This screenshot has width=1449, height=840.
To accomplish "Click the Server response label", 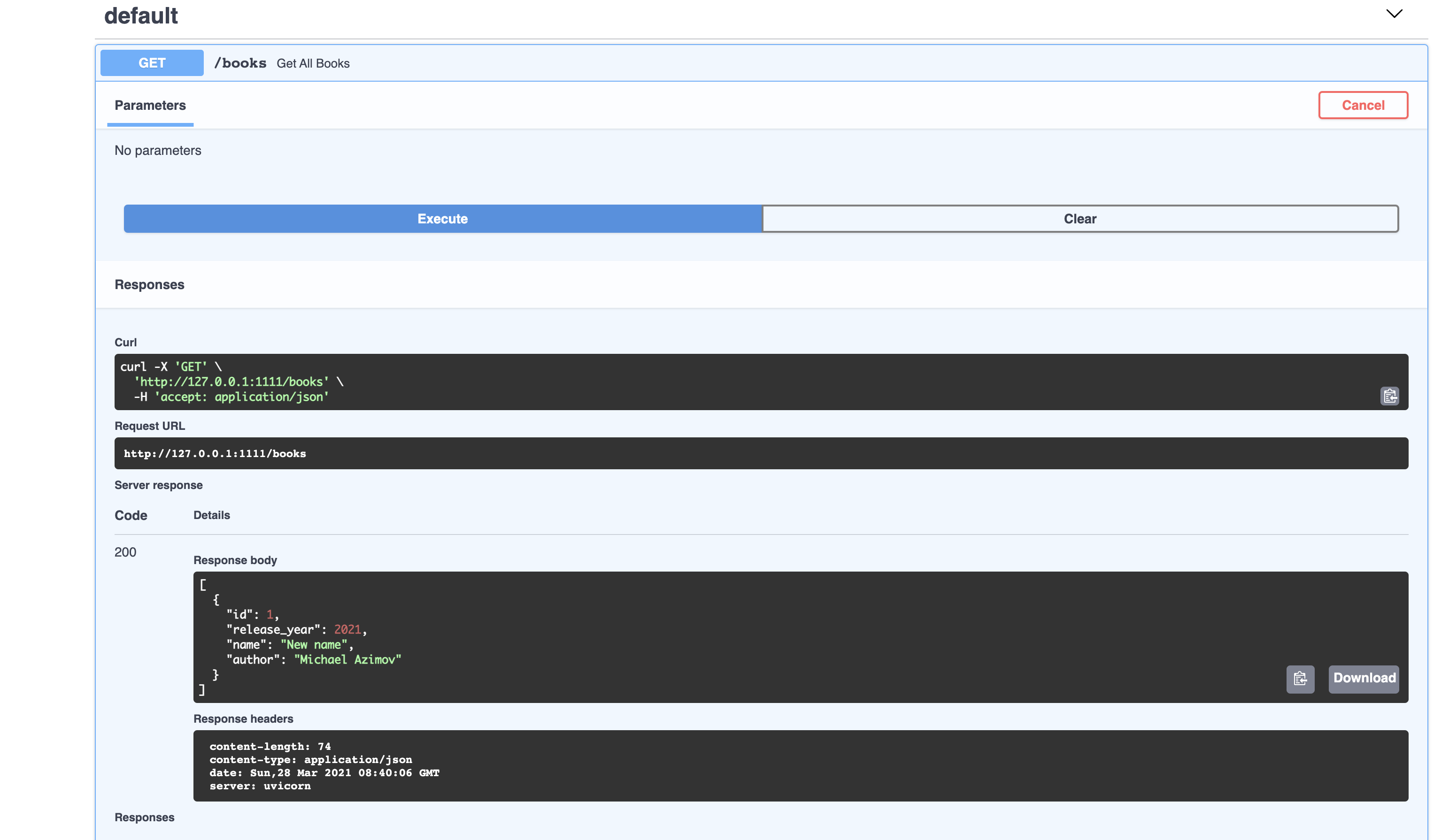I will point(159,485).
